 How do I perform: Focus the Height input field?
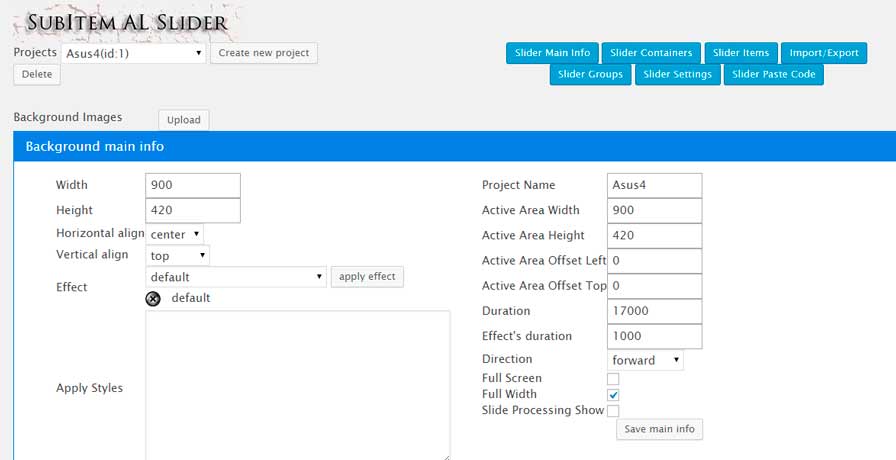tap(193, 210)
